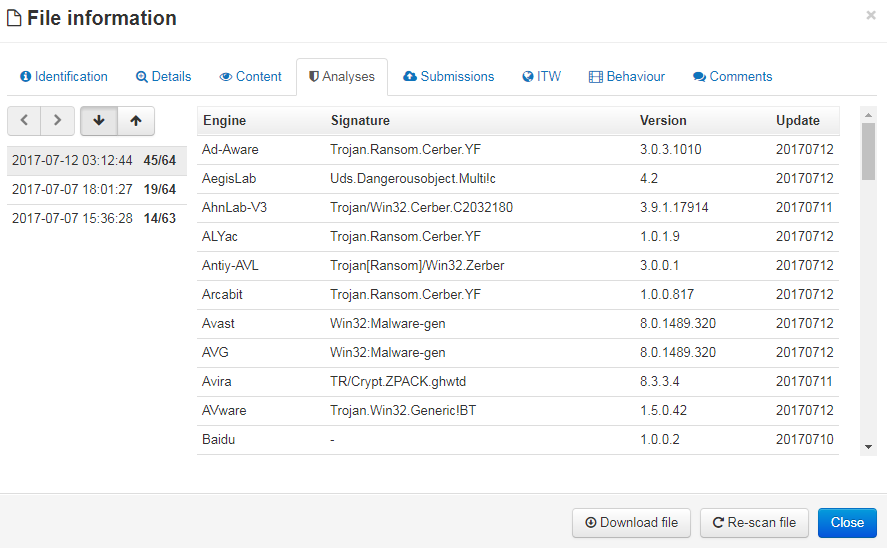Select the 2017-07-12 03:12:44 analysis entry
887x548 pixels.
(94, 160)
